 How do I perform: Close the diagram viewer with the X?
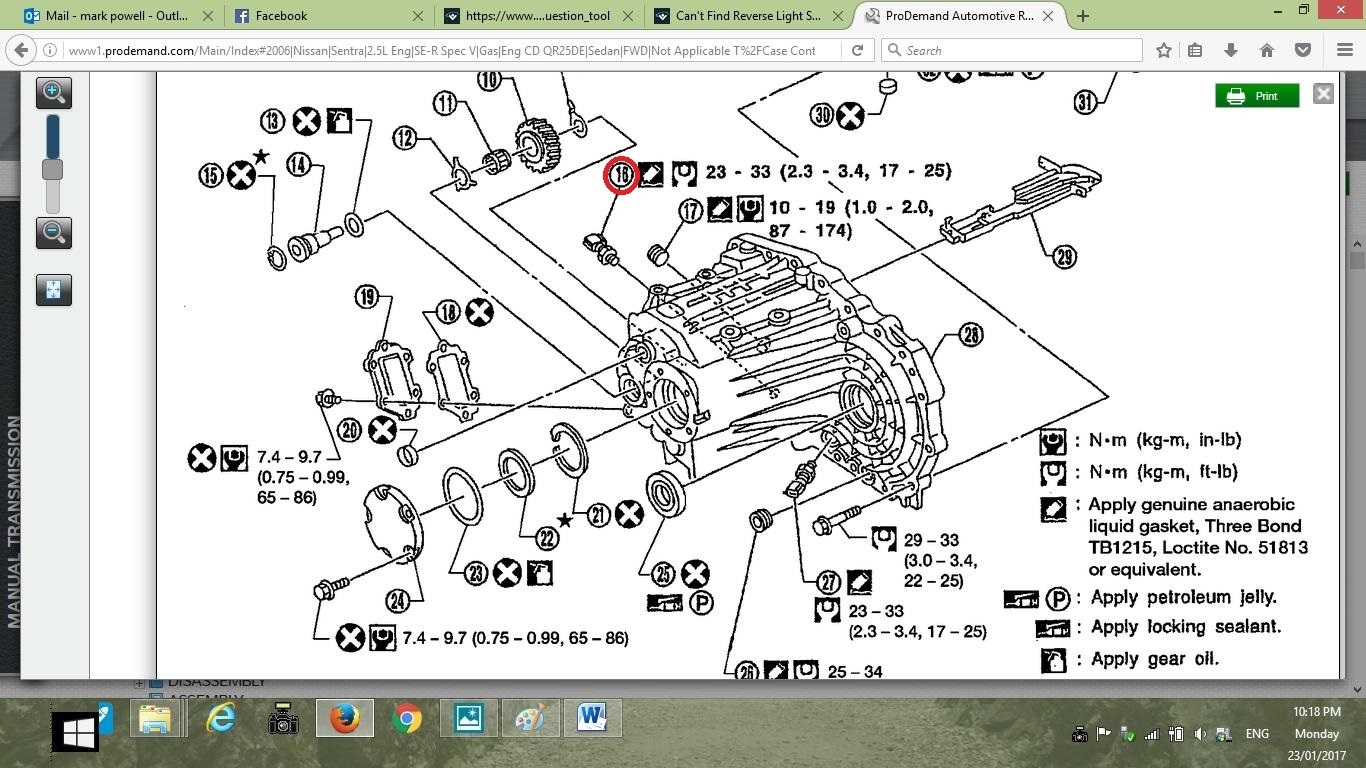click(x=1323, y=94)
